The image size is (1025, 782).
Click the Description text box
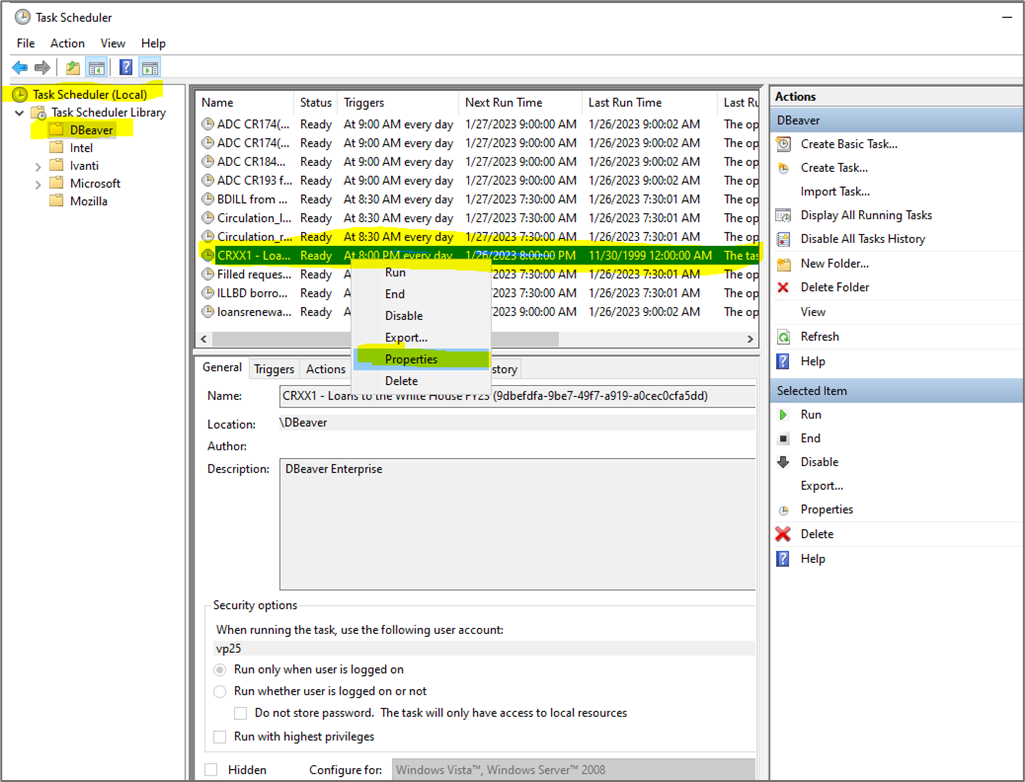coord(517,524)
